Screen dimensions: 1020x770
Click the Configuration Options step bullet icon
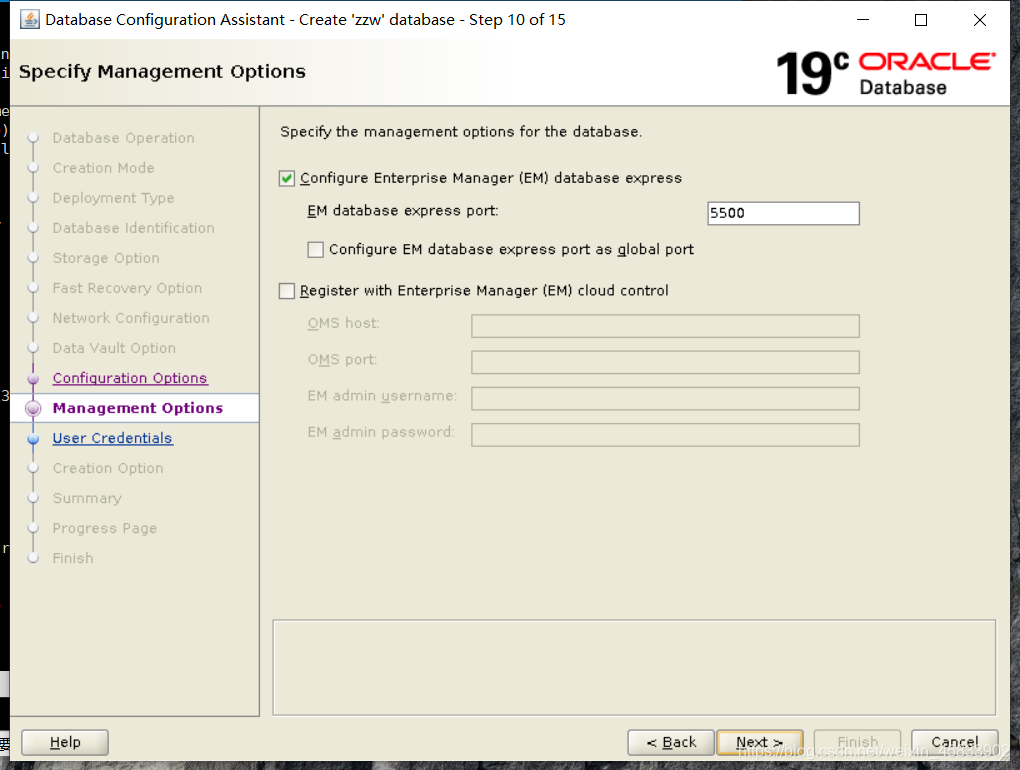[x=33, y=378]
